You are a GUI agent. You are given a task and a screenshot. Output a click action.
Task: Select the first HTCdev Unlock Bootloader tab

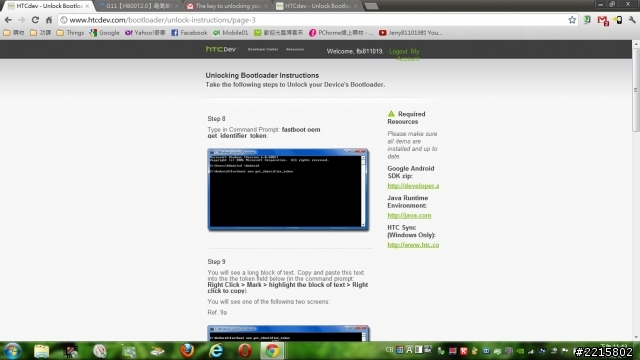(x=48, y=6)
